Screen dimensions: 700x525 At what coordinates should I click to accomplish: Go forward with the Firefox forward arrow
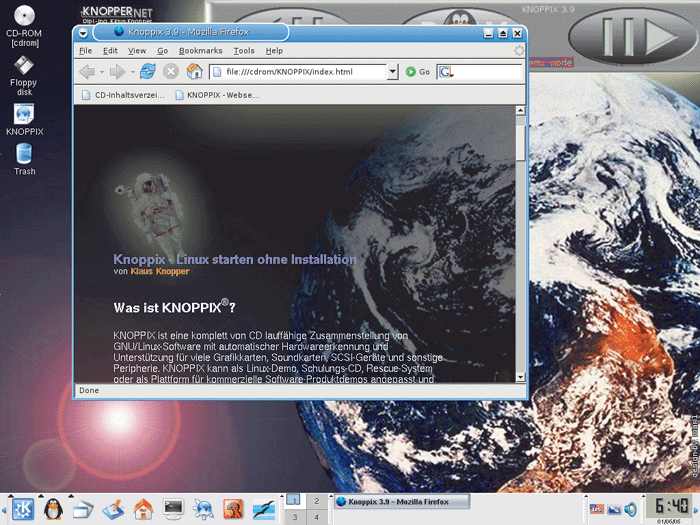click(x=117, y=71)
